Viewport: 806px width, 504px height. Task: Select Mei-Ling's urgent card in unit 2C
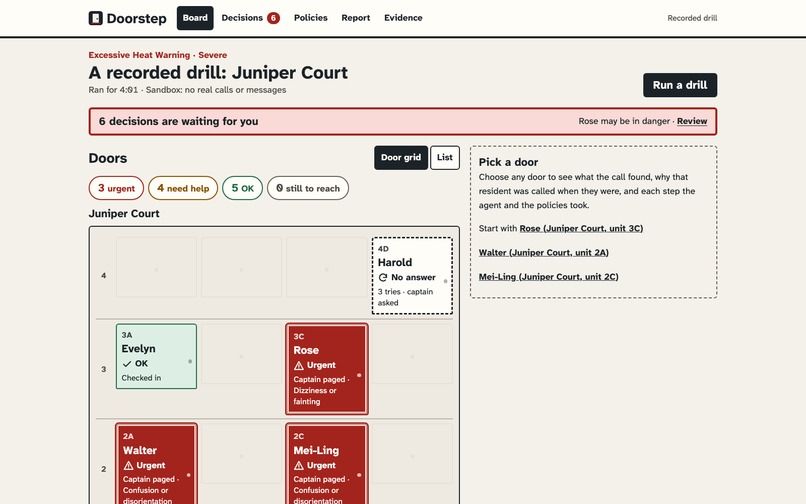coord(327,464)
